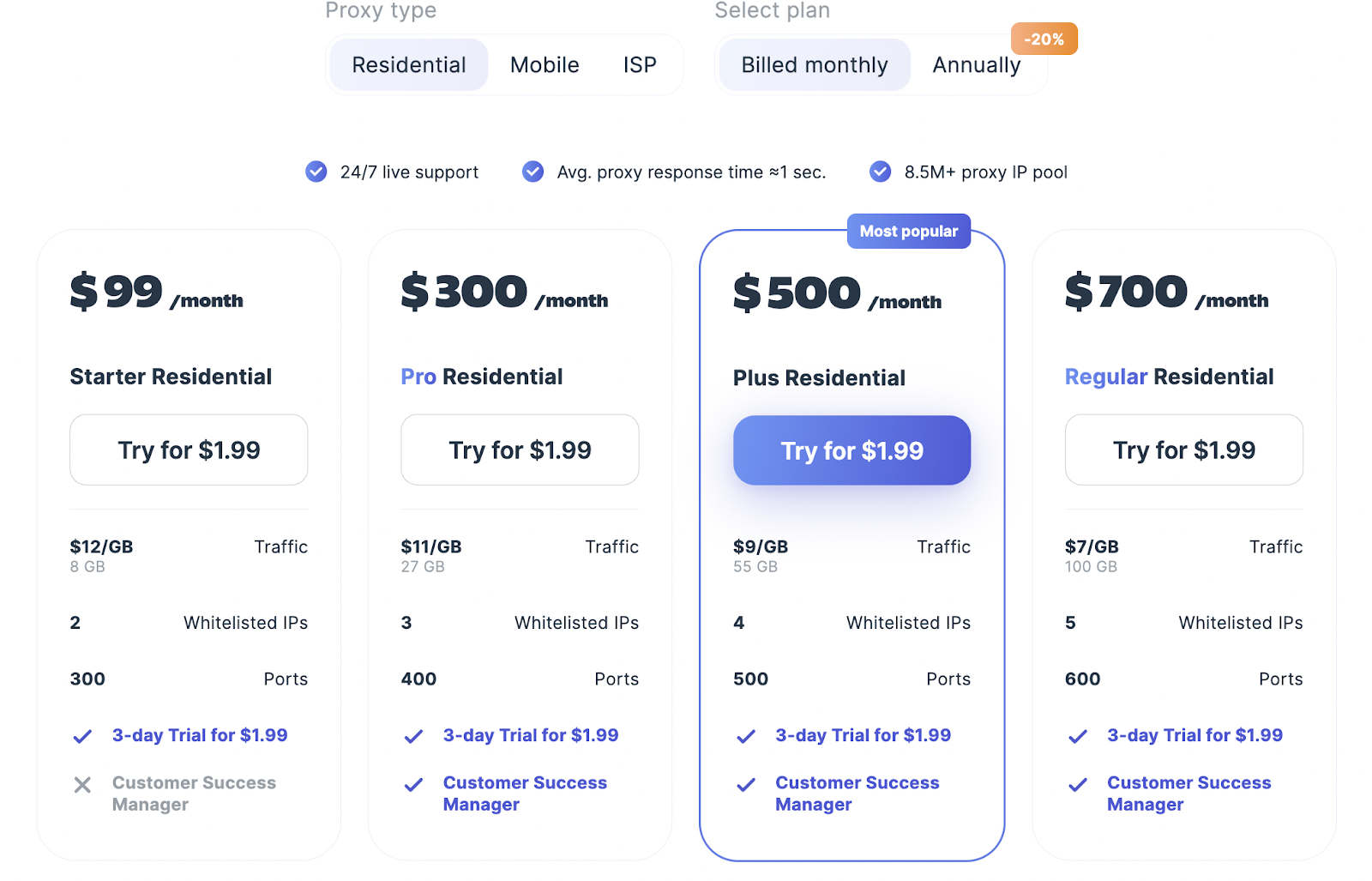Click Try for $1.99 on the Starter Residential plan

189,450
